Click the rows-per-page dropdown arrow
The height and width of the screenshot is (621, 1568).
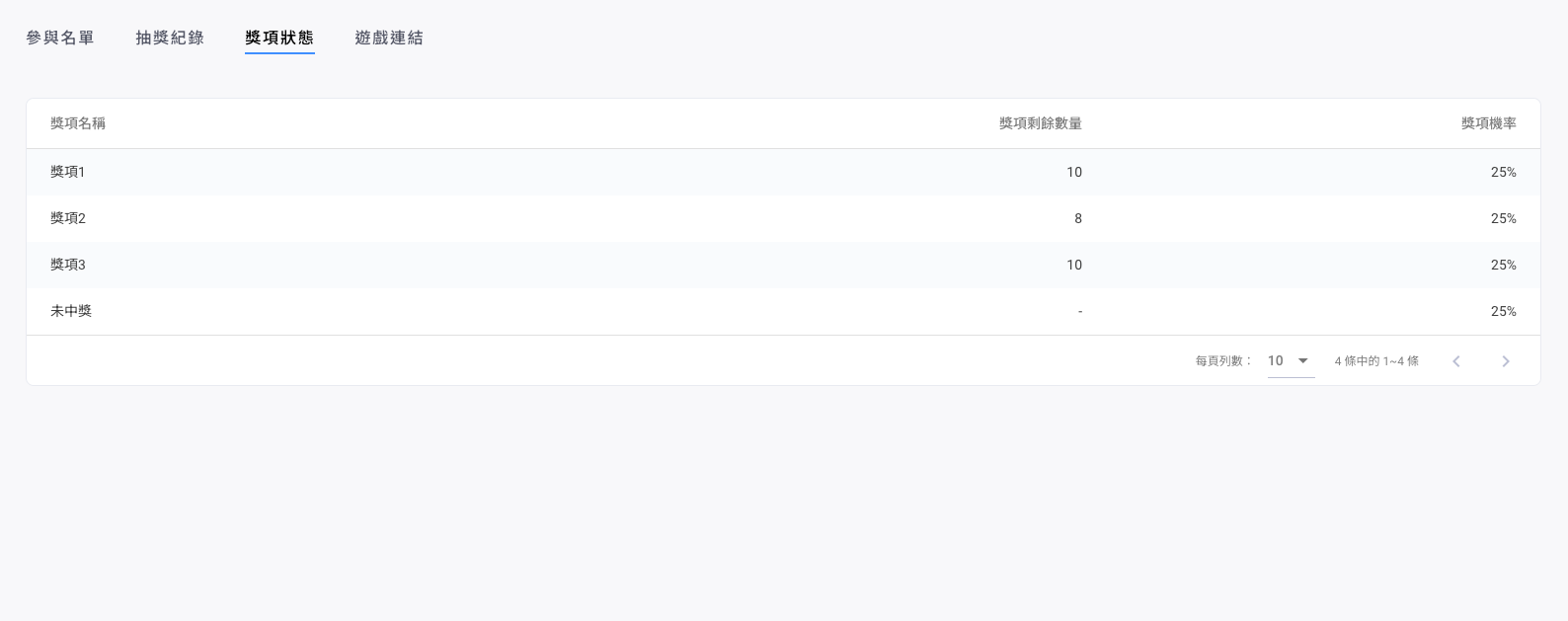point(1303,361)
